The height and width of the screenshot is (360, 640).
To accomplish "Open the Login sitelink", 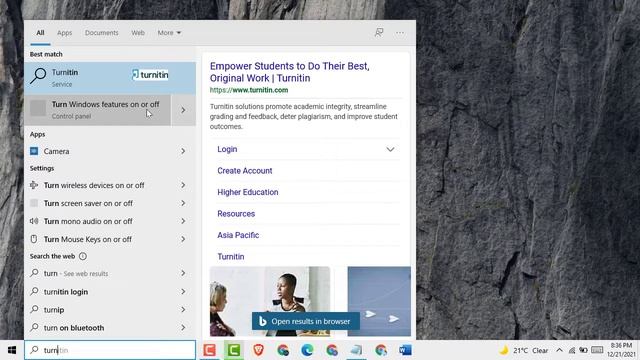I will click(x=227, y=149).
